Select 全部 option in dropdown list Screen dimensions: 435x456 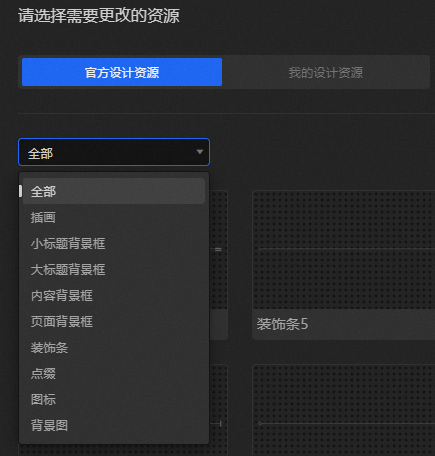coord(114,191)
